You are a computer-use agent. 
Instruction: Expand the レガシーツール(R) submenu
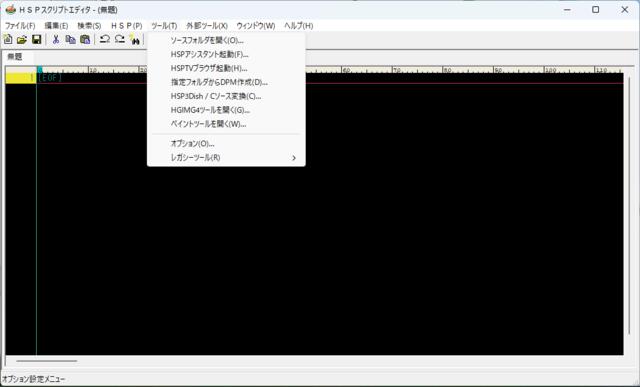coord(226,158)
